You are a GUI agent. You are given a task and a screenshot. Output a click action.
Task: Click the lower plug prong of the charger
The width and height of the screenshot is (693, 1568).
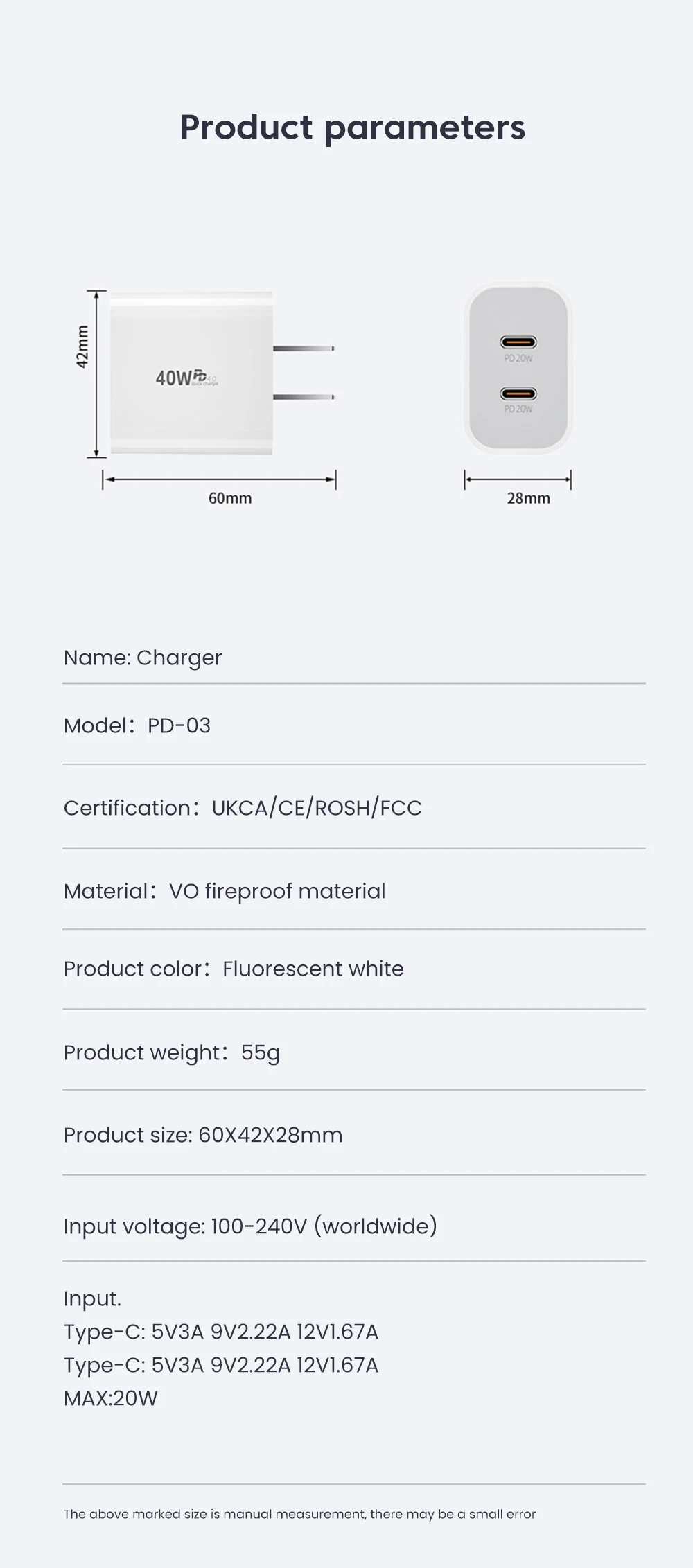(304, 397)
